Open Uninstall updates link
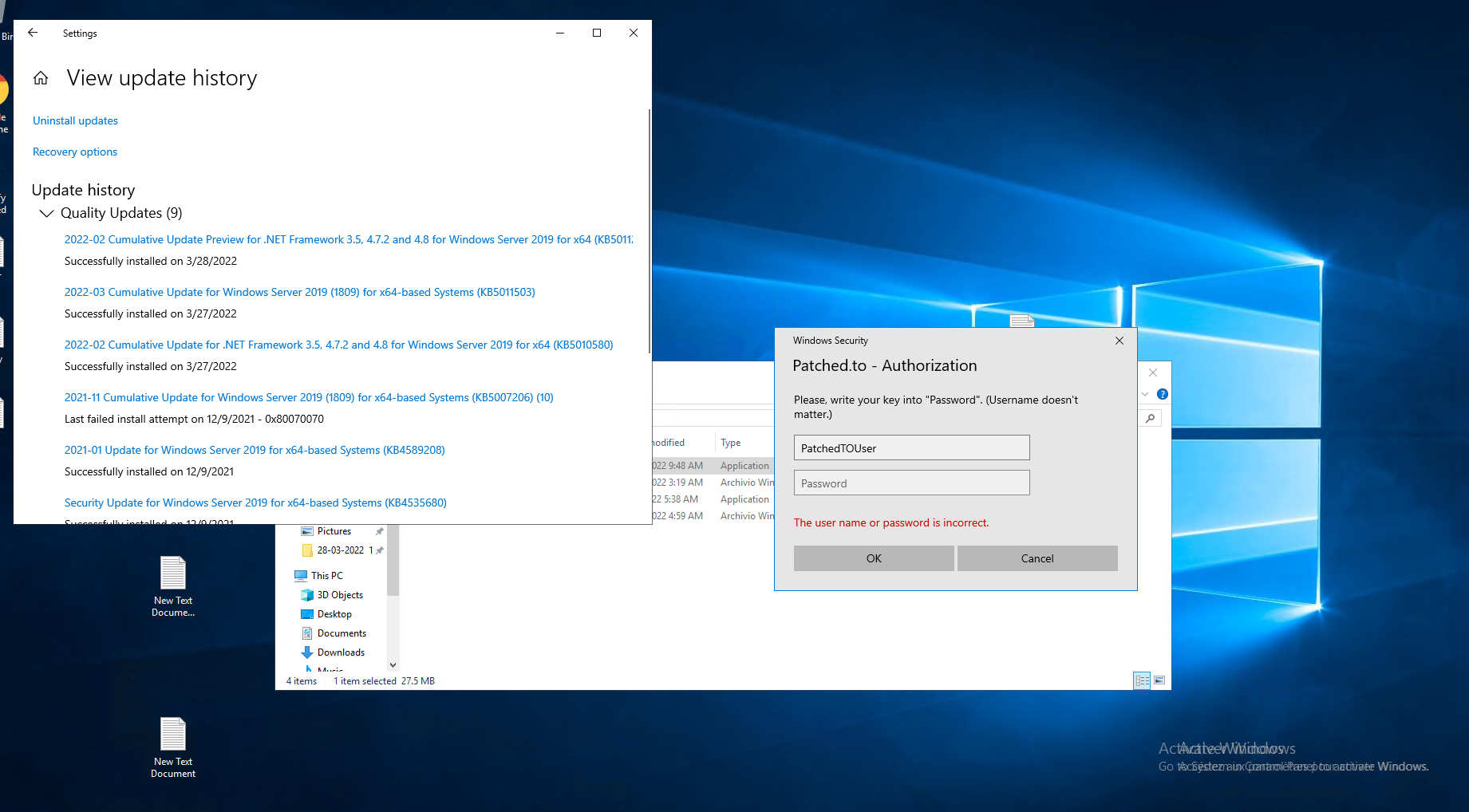Screen dimensions: 1469x812 (75, 120)
